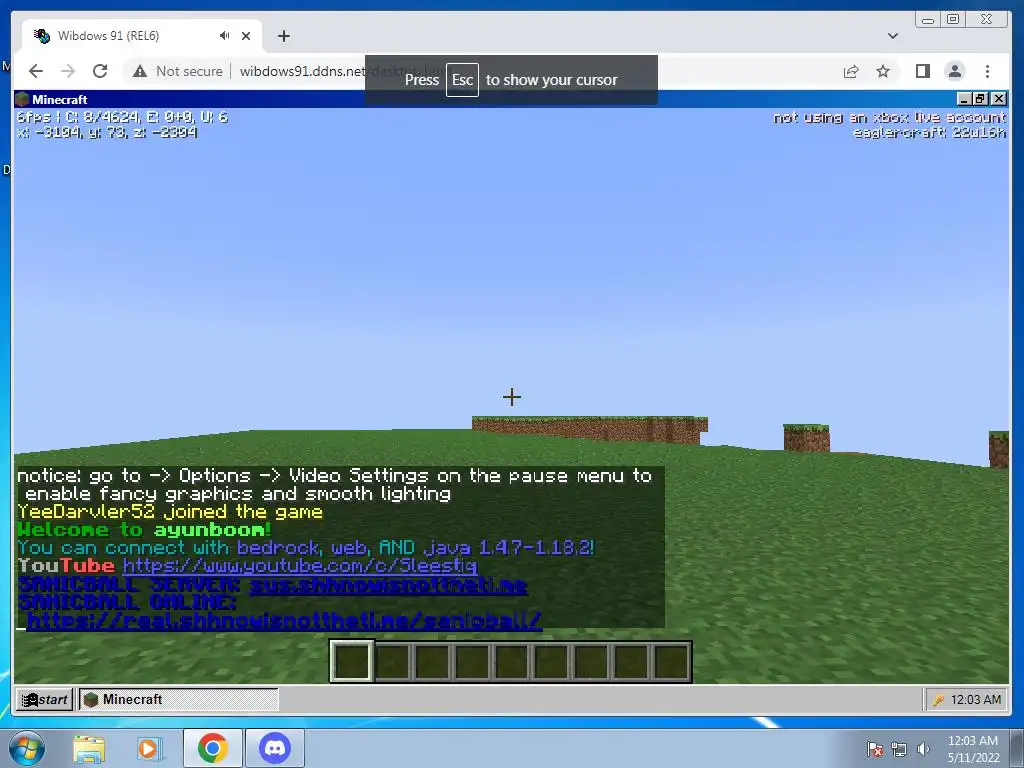Click the Wibdows tray key icon
This screenshot has width=1024, height=768.
point(938,700)
